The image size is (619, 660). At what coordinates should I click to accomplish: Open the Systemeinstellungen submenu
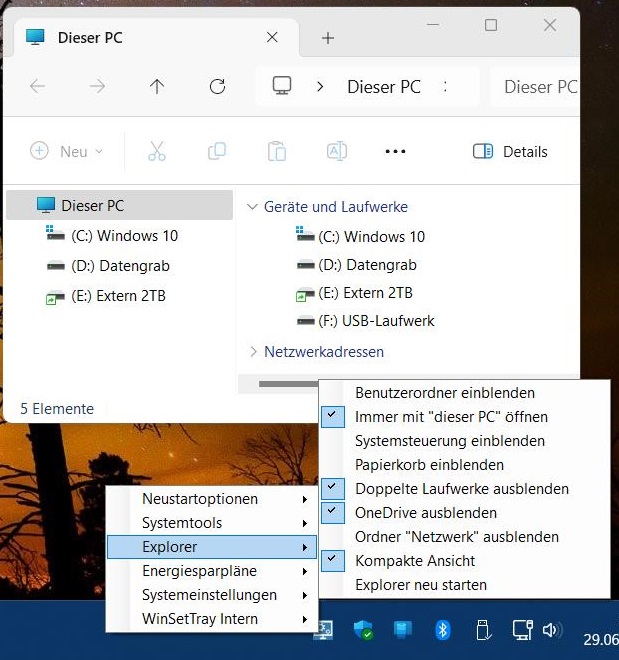coord(212,595)
